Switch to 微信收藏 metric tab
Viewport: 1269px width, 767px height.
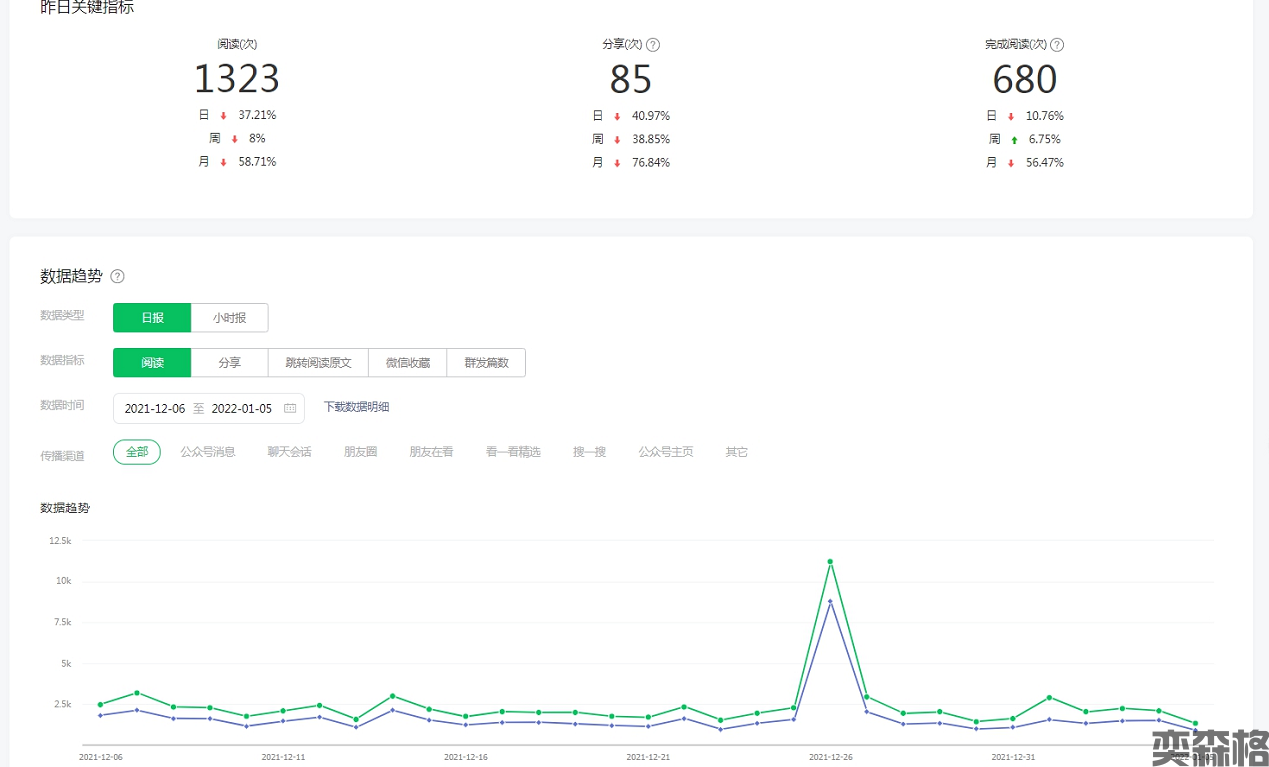coord(407,363)
